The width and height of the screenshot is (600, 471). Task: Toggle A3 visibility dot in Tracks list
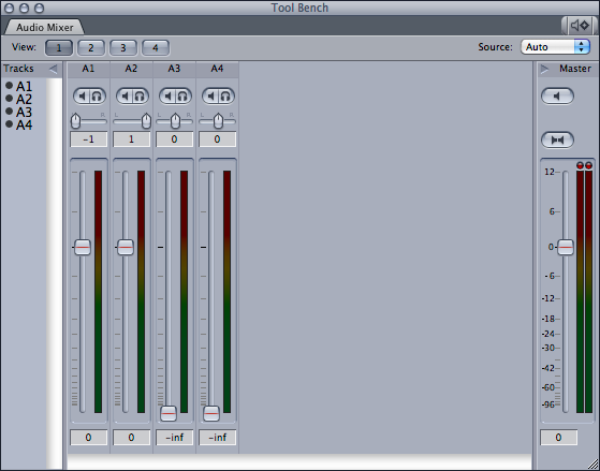(9, 111)
